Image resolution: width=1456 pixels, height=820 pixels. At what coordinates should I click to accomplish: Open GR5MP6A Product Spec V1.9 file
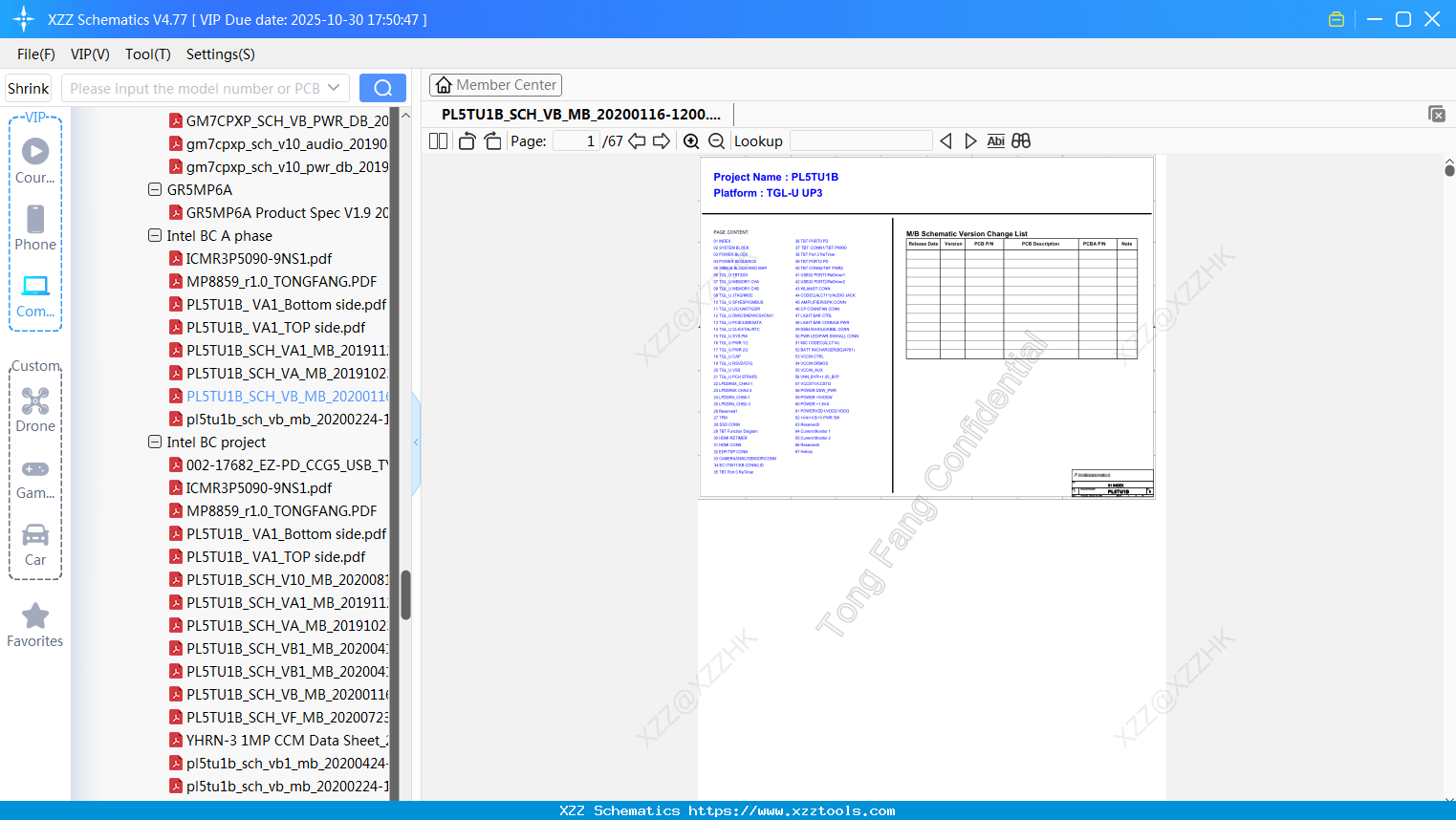coord(279,212)
